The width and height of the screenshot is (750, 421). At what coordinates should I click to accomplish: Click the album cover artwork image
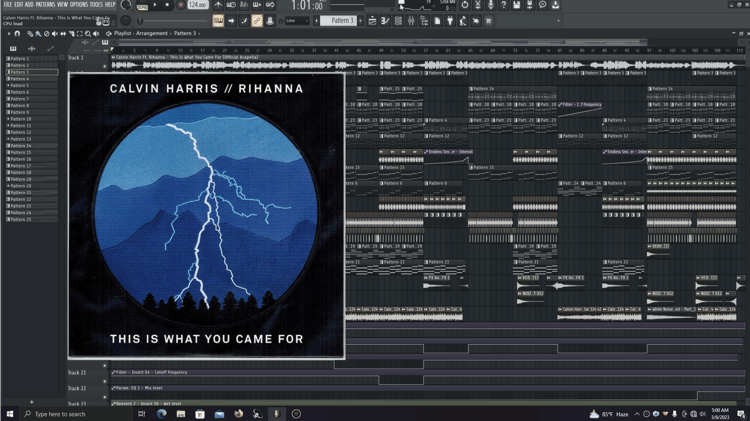pos(206,215)
